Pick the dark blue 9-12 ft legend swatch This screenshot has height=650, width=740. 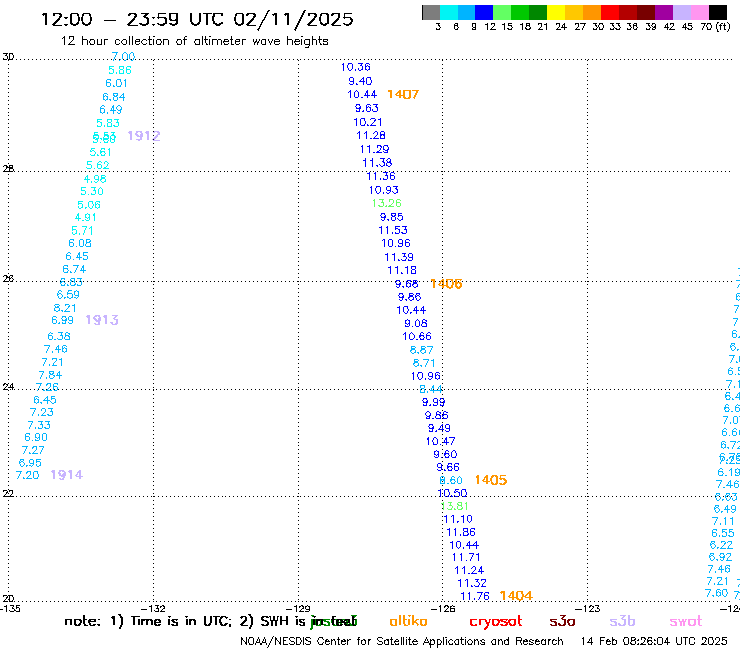[485, 12]
